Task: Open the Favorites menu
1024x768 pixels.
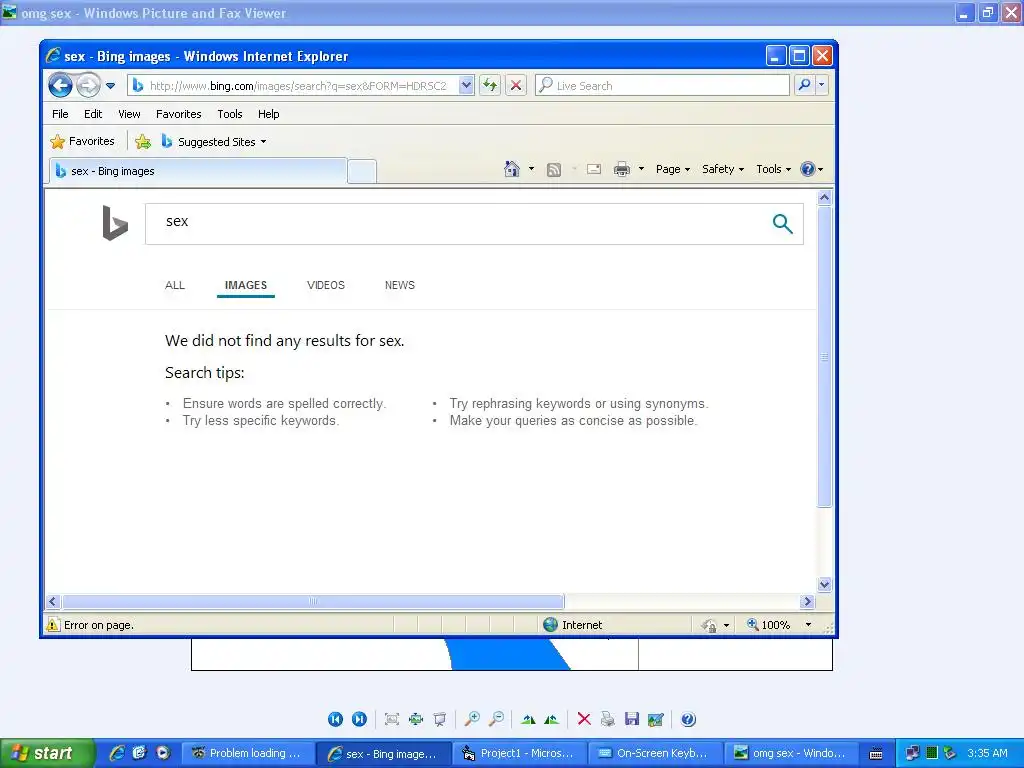Action: (178, 114)
